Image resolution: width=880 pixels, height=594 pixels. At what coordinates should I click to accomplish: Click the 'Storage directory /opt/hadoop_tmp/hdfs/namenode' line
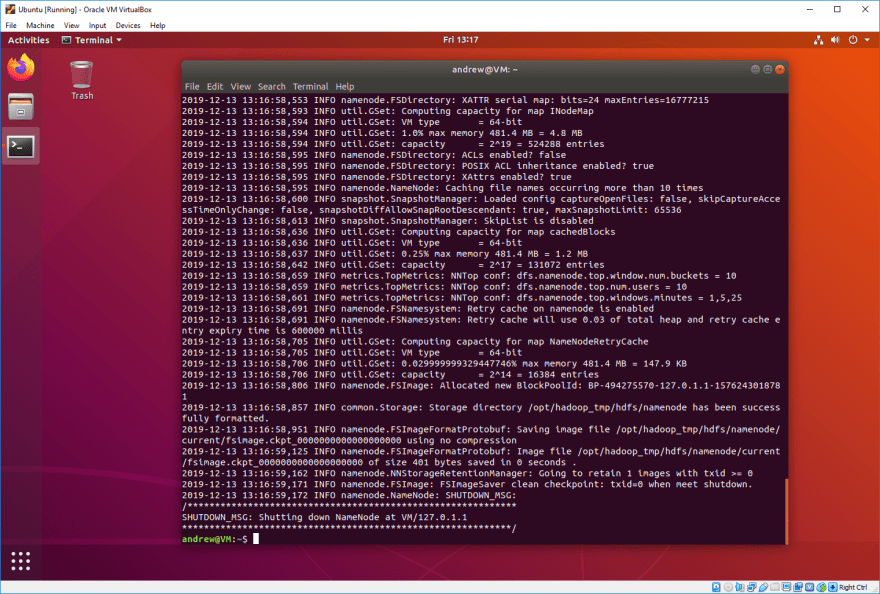481,413
